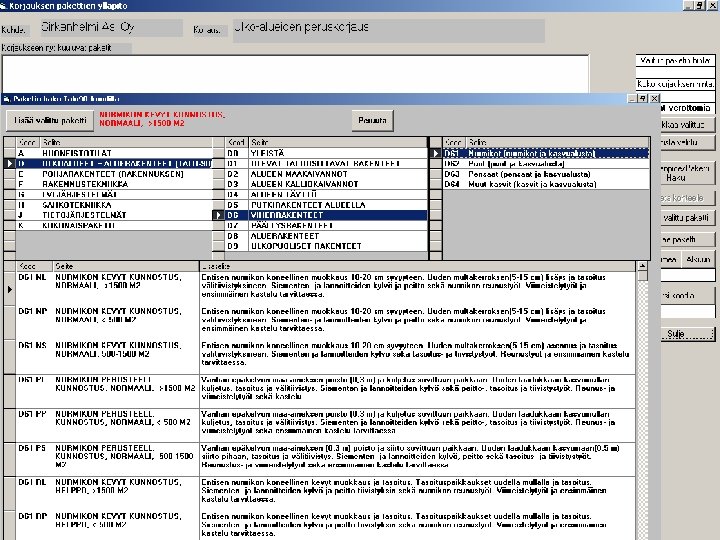Select row K KOKONAISPAKETIT

tap(114, 225)
